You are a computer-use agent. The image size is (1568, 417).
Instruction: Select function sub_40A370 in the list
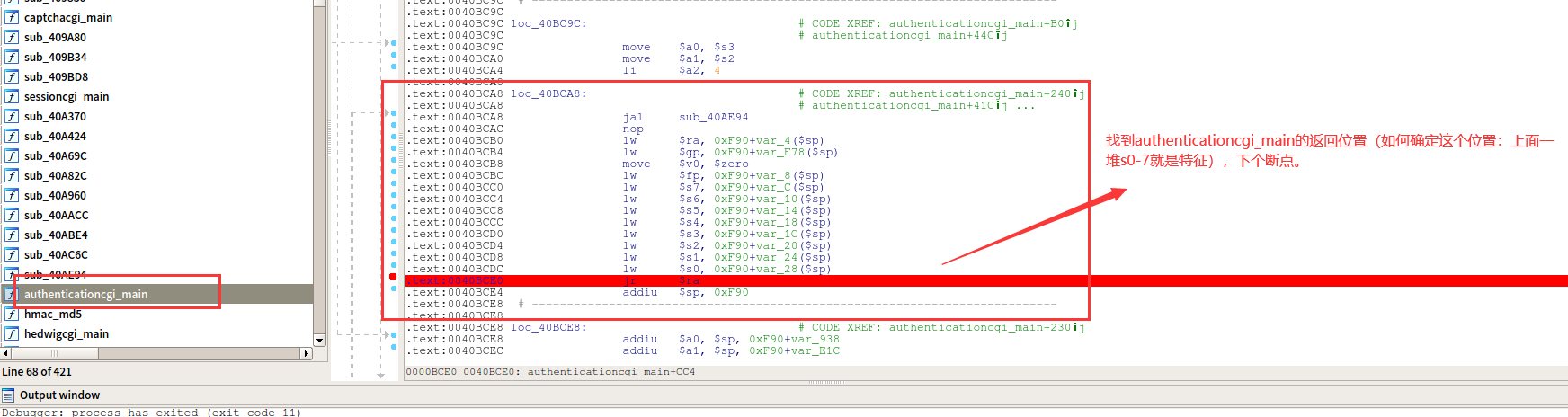coord(55,116)
